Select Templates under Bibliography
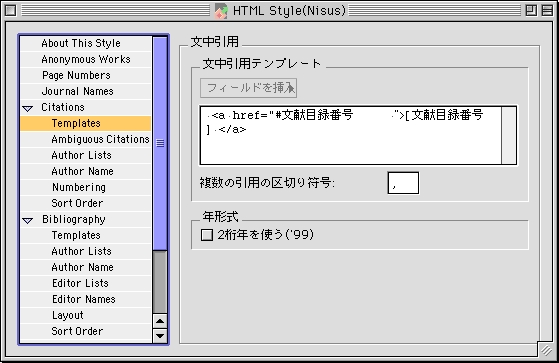Screen dimensions: 559x363 tap(86, 235)
